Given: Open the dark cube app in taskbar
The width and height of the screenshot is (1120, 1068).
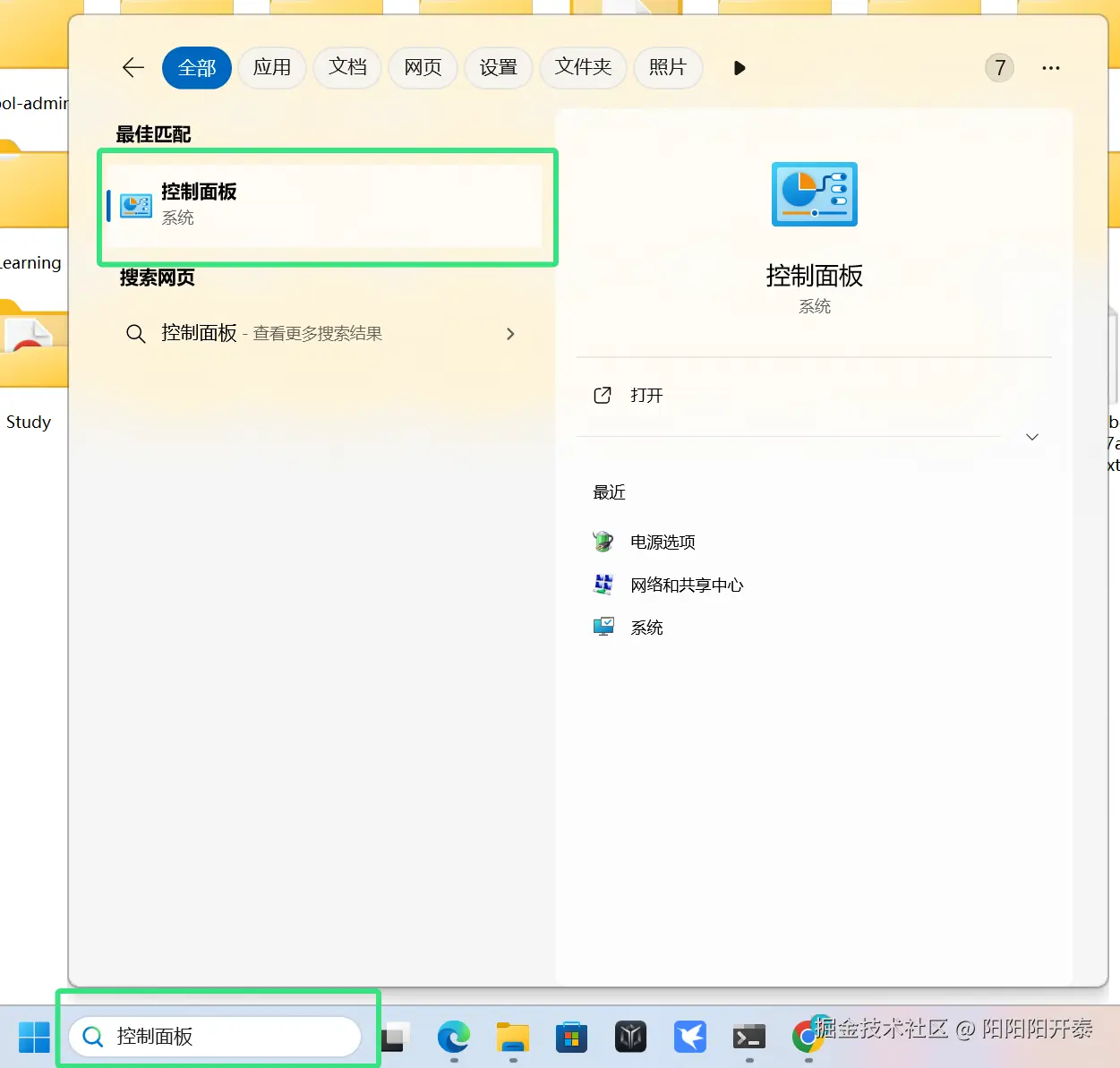Looking at the screenshot, I should tap(631, 1037).
